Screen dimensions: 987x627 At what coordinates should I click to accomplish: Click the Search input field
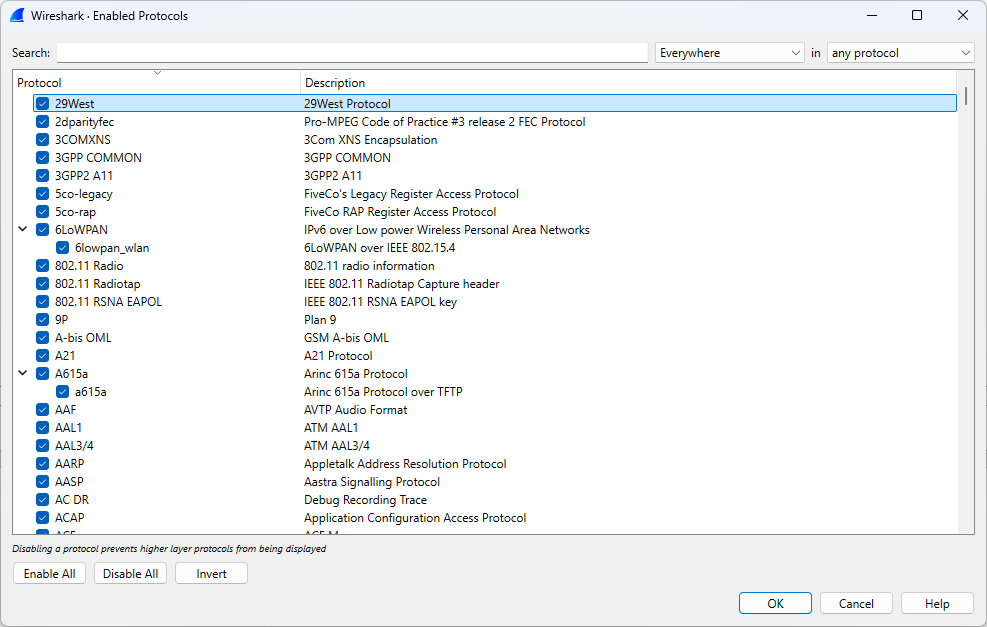click(352, 53)
